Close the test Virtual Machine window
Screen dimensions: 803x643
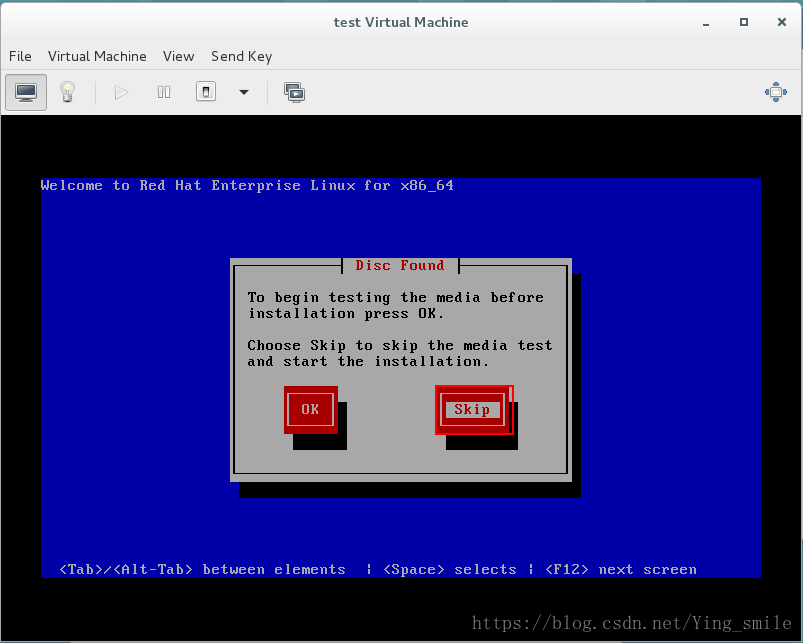click(x=781, y=22)
